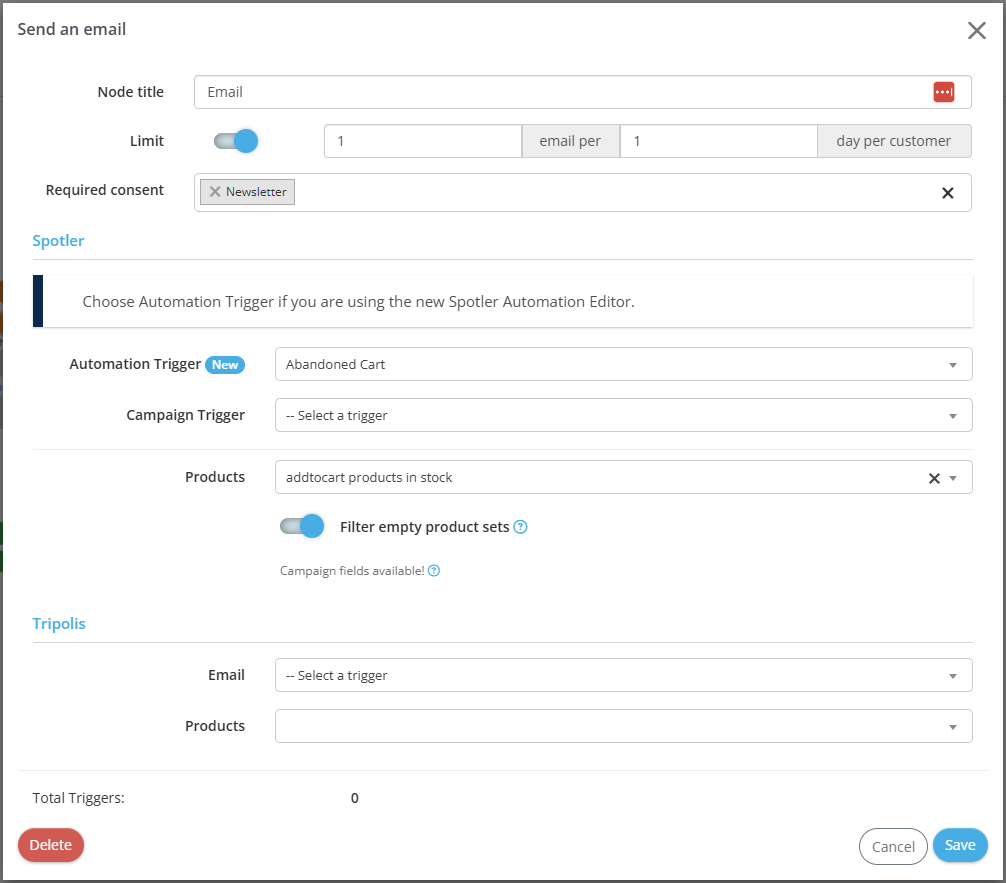The image size is (1006, 883).
Task: Turn off Filter empty product sets switch
Action: pyautogui.click(x=302, y=526)
